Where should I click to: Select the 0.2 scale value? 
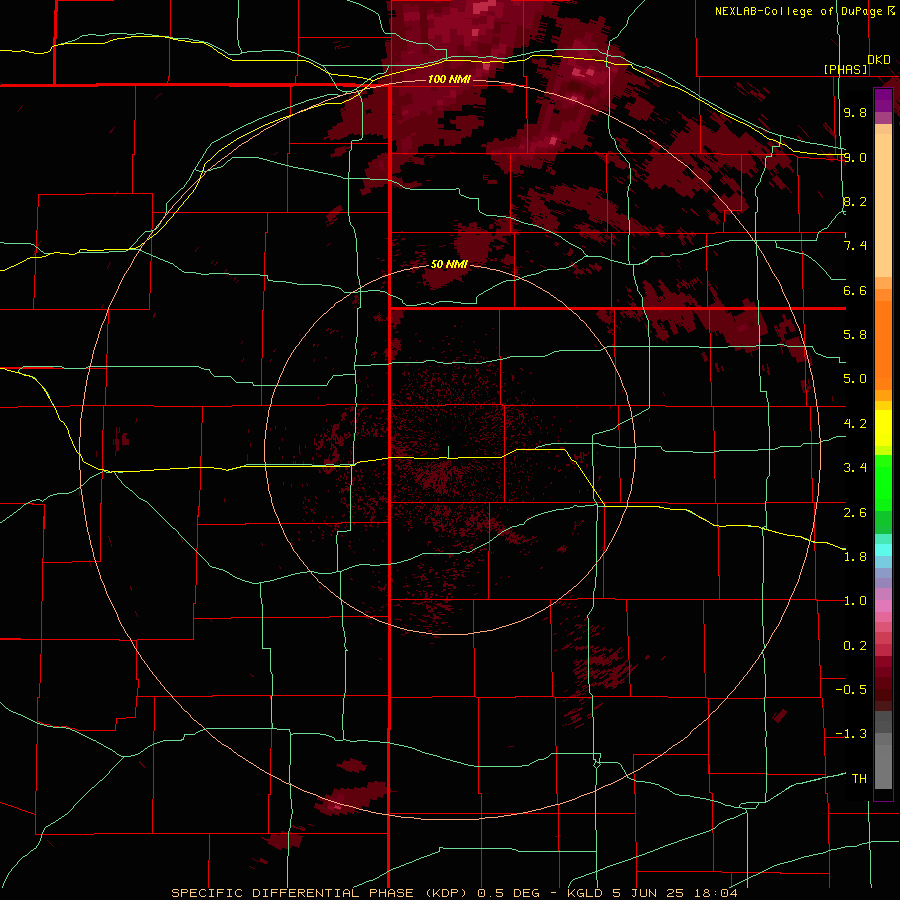point(855,646)
